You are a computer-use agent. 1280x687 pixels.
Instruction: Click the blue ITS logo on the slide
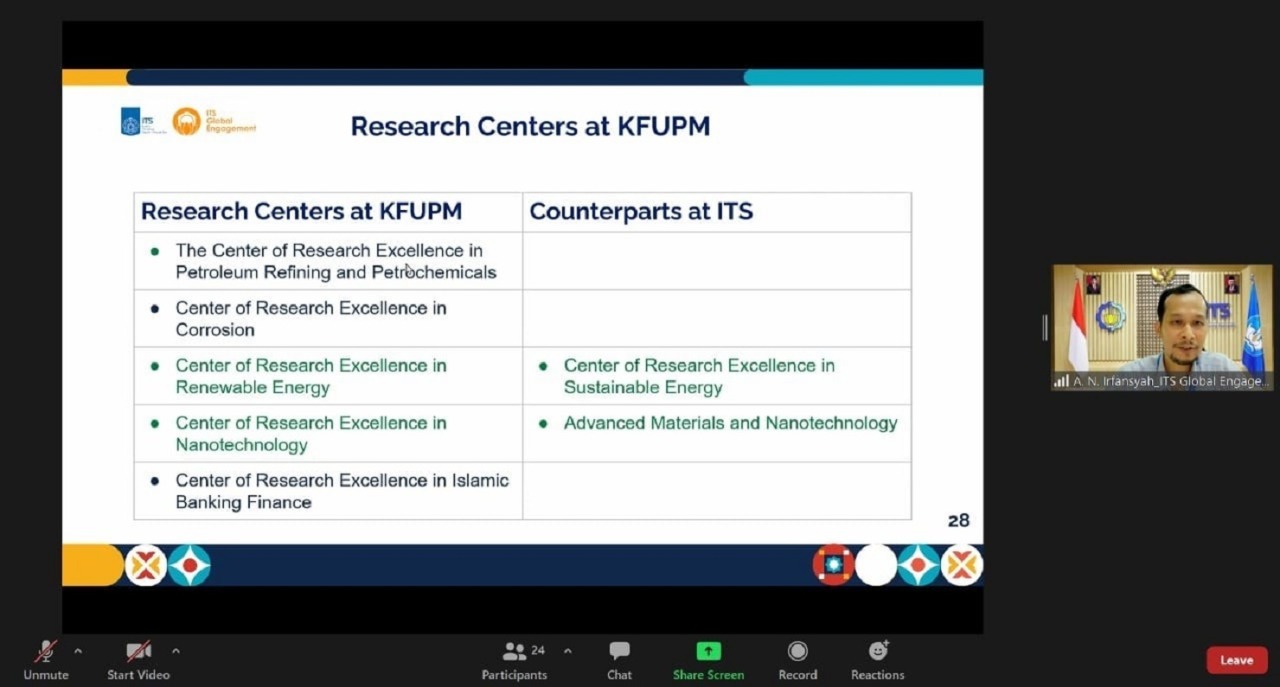pos(131,122)
